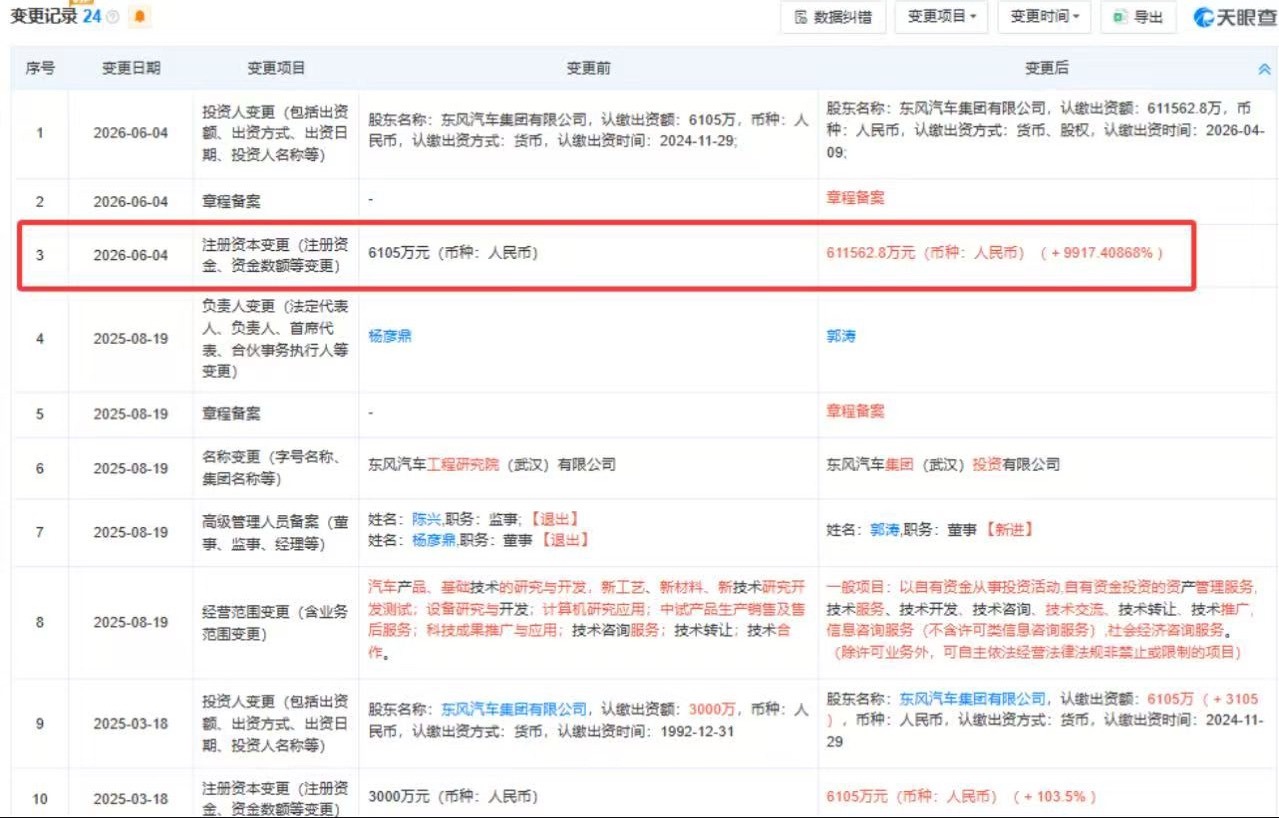Click the 数据纠错 button
The height and width of the screenshot is (818, 1279).
[x=833, y=17]
